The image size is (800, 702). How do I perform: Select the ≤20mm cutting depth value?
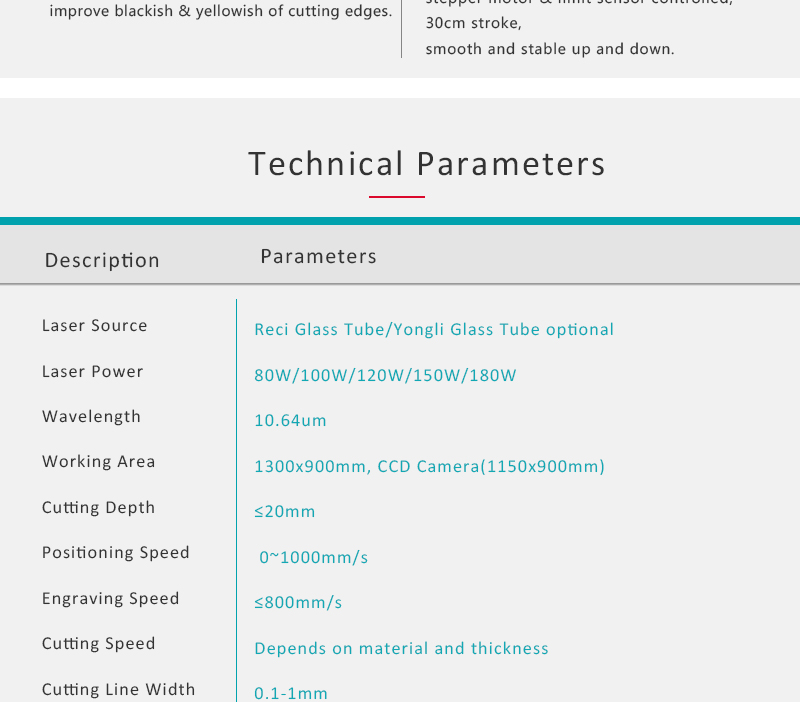(x=285, y=511)
